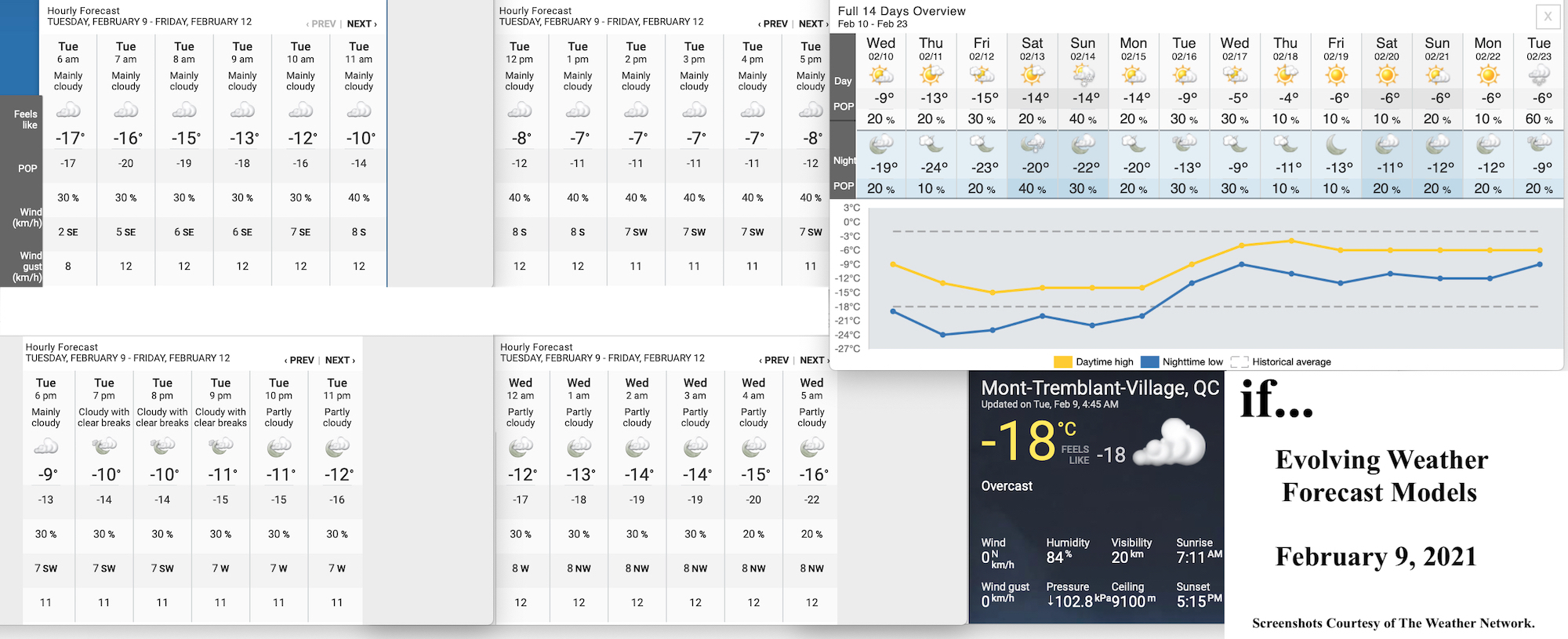This screenshot has width=1568, height=639.
Task: Click the Sunset 5:15 PM reading
Action: 1199,596
